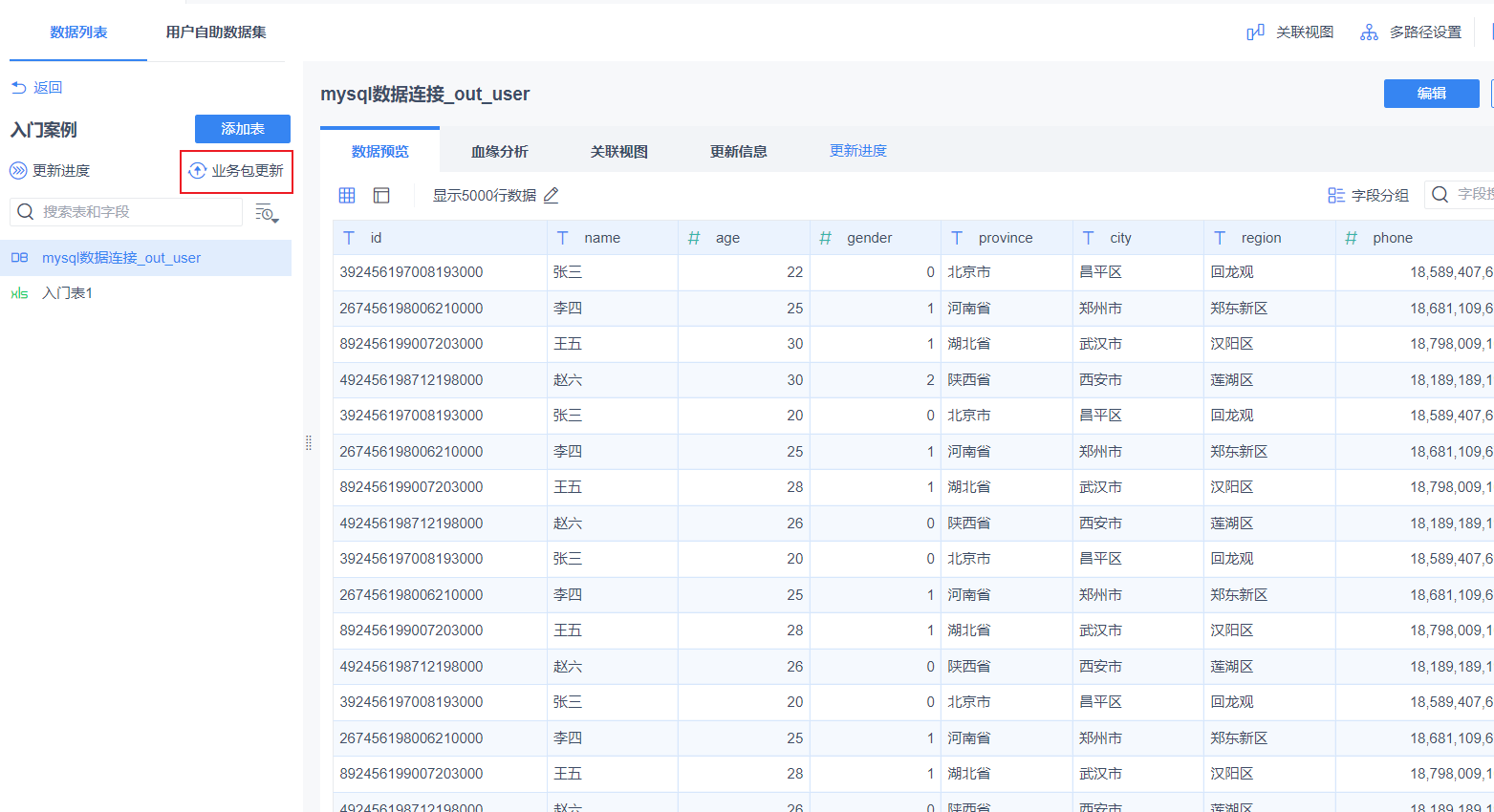
Task: Click the sidebar collapse drag handle
Action: click(309, 442)
